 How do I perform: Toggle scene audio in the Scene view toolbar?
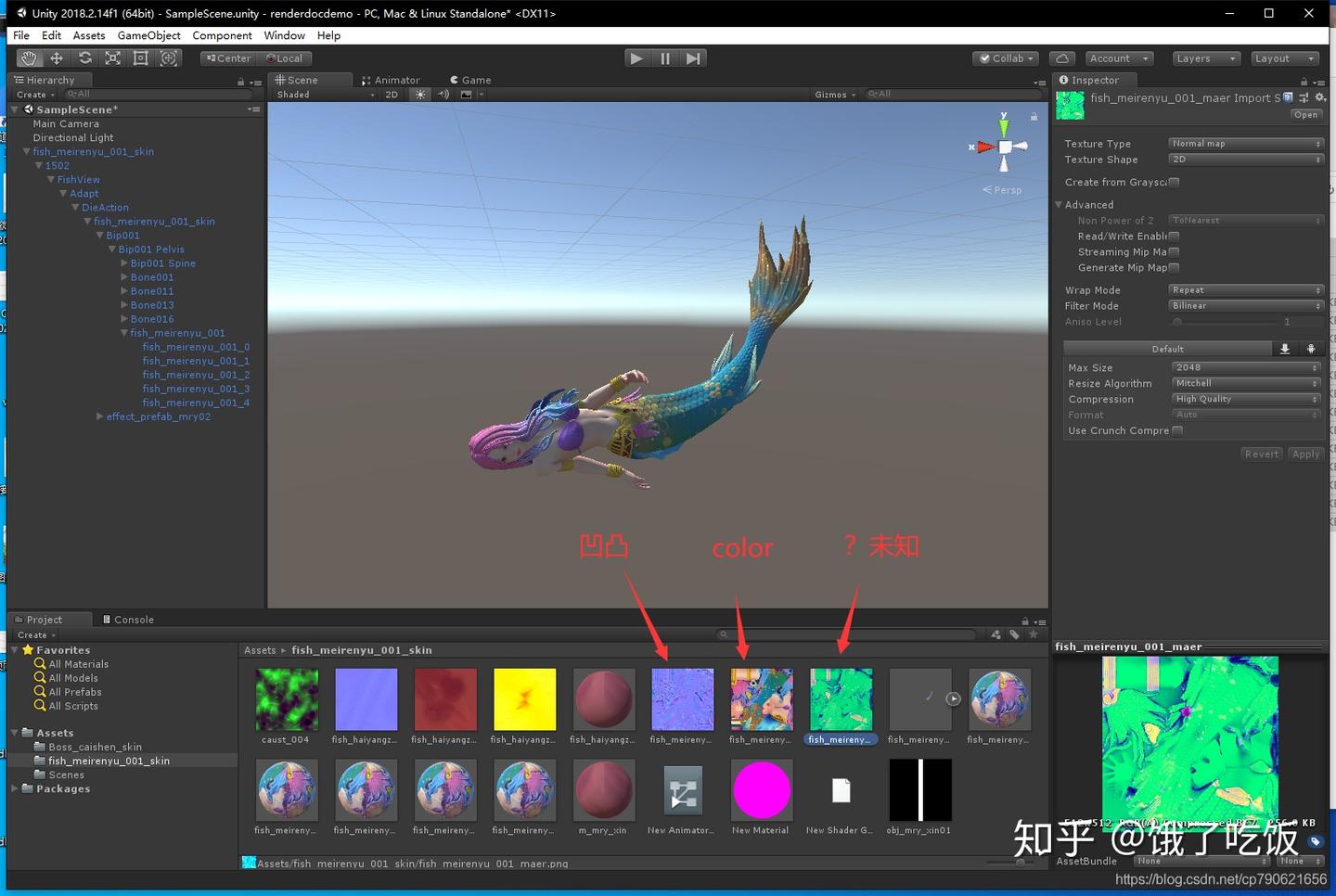pos(443,94)
